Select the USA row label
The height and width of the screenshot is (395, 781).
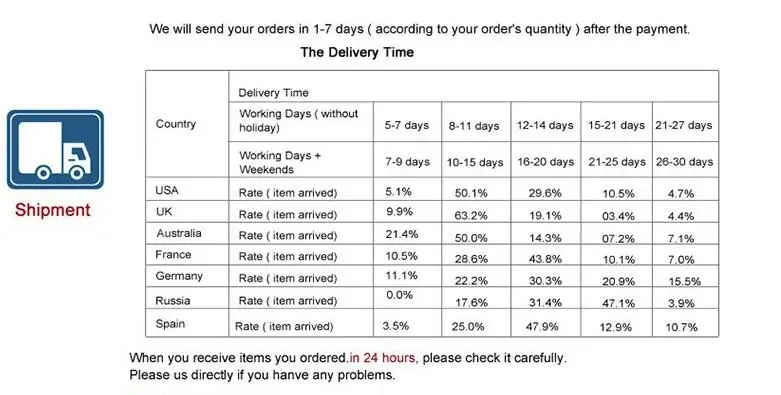(167, 190)
